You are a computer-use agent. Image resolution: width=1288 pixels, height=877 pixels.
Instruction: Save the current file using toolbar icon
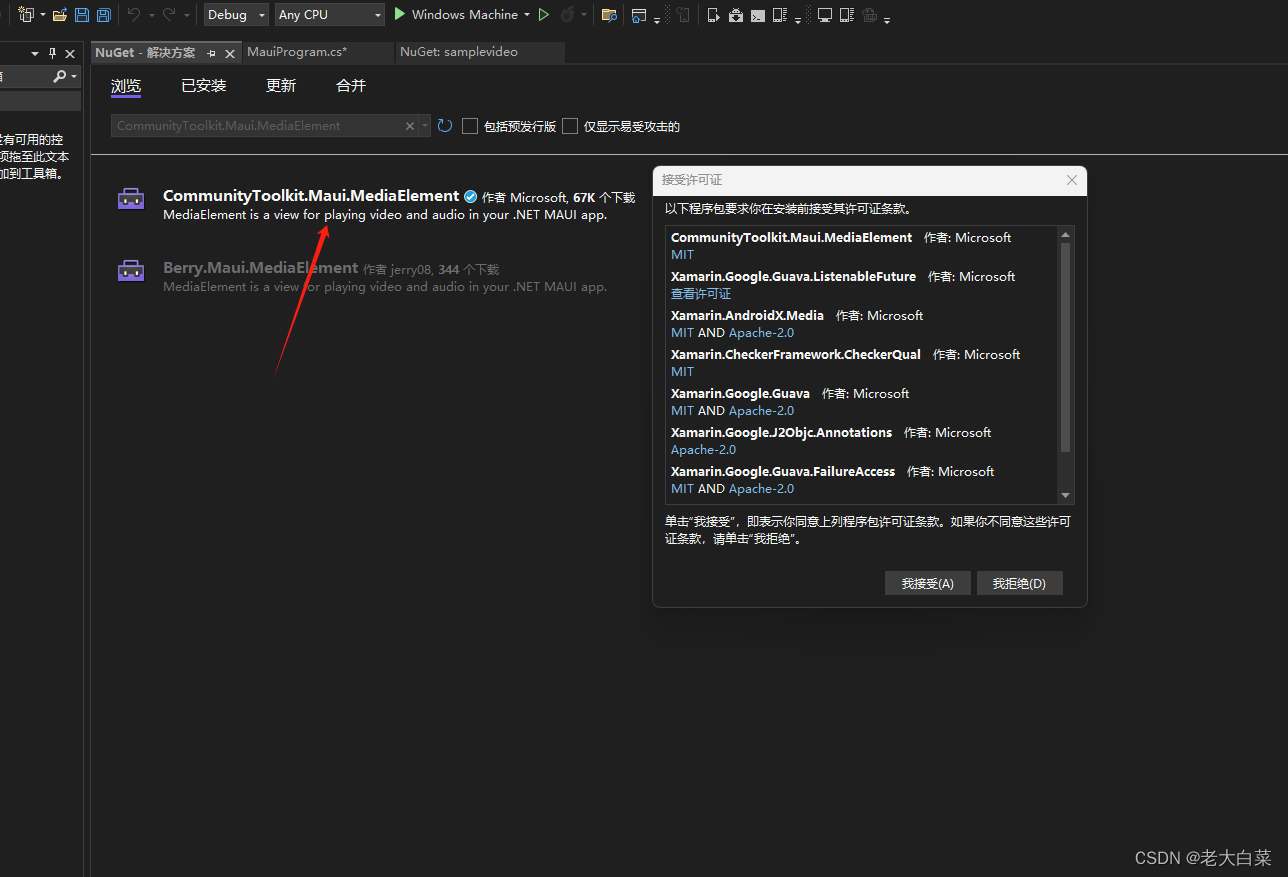(82, 14)
